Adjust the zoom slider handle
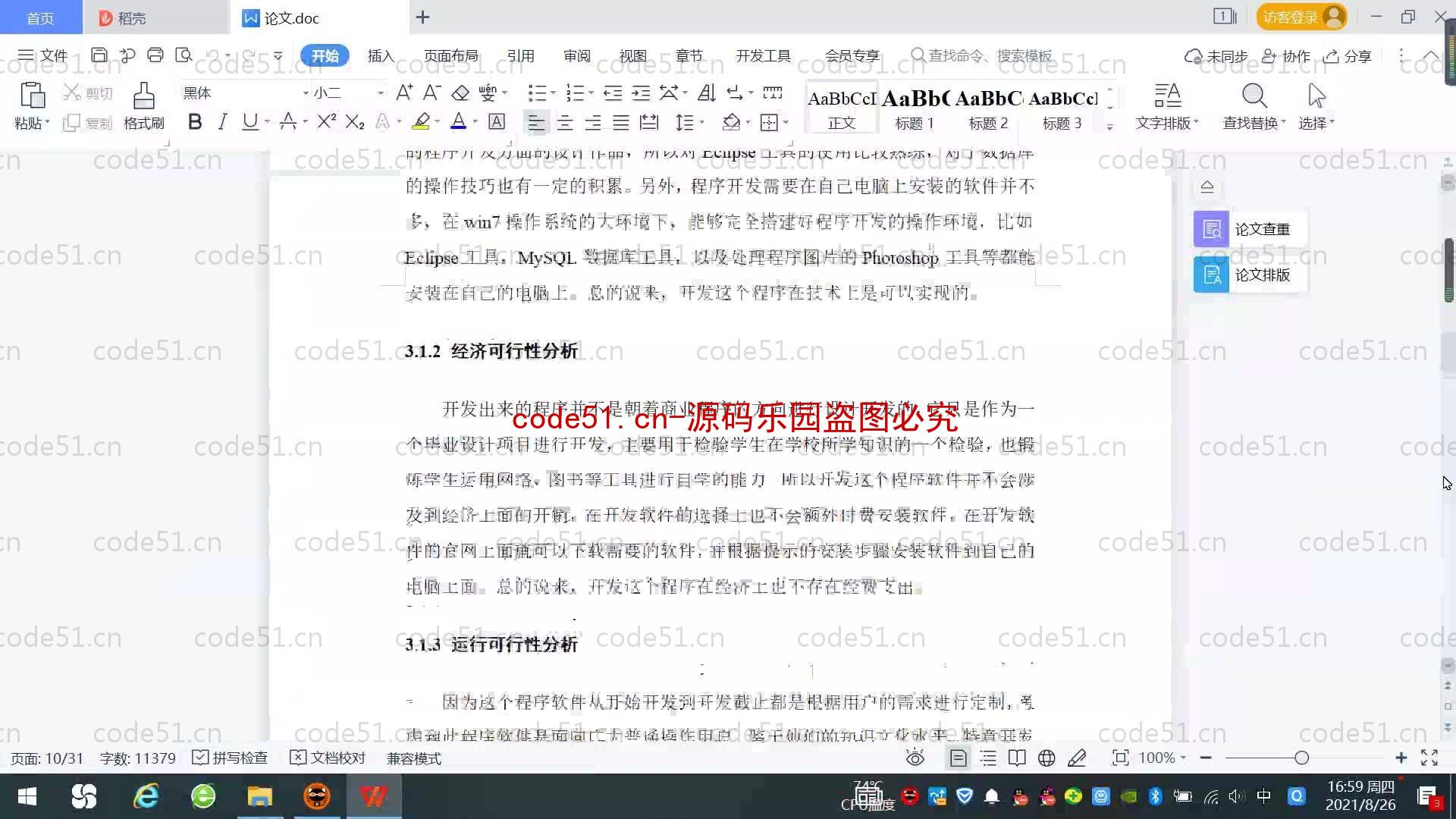 coord(1302,758)
